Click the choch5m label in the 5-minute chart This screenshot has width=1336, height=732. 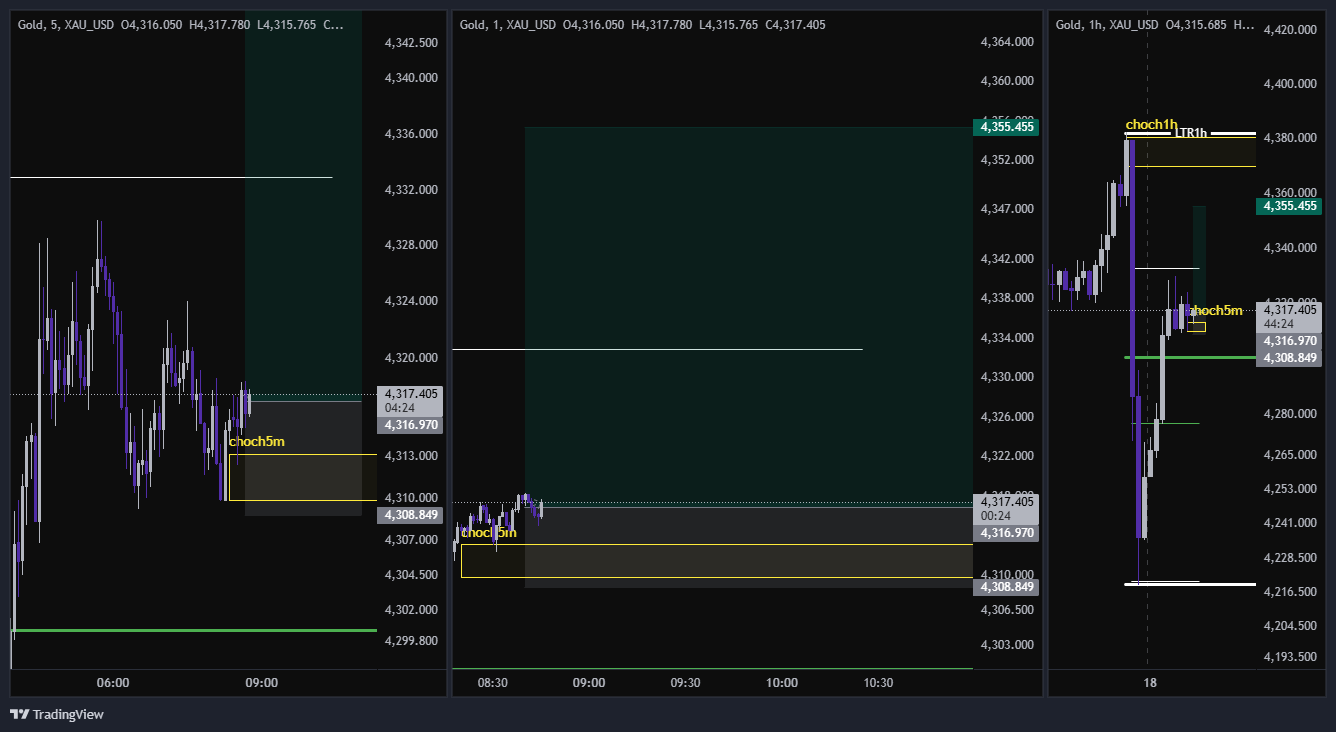click(x=257, y=441)
